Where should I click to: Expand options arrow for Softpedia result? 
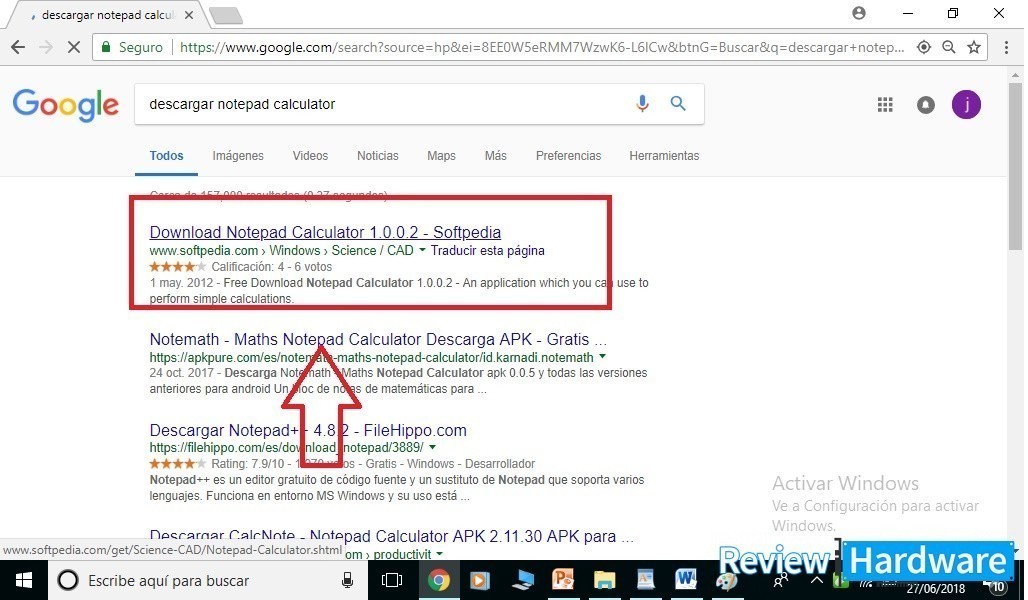click(422, 250)
